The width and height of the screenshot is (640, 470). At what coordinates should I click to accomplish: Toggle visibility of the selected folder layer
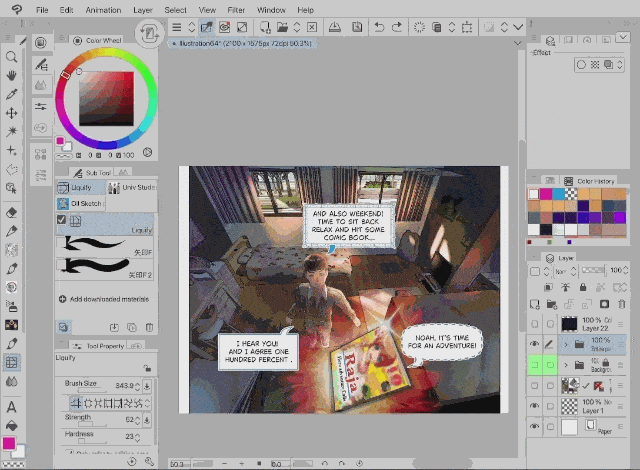tap(534, 344)
